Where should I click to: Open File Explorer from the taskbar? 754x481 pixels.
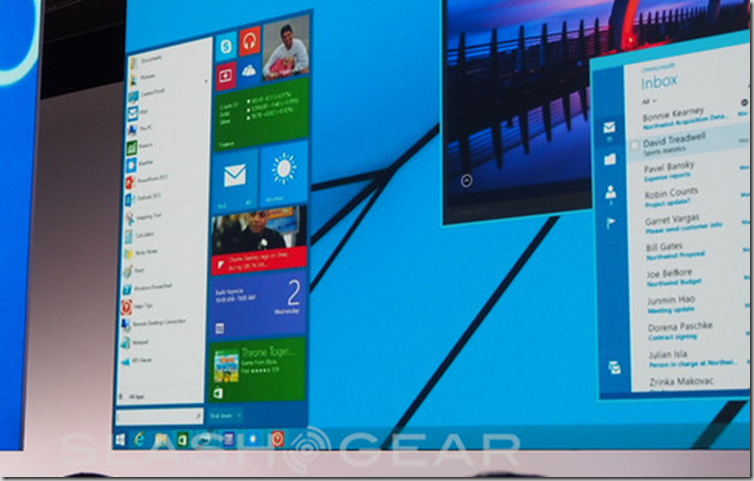(x=162, y=440)
